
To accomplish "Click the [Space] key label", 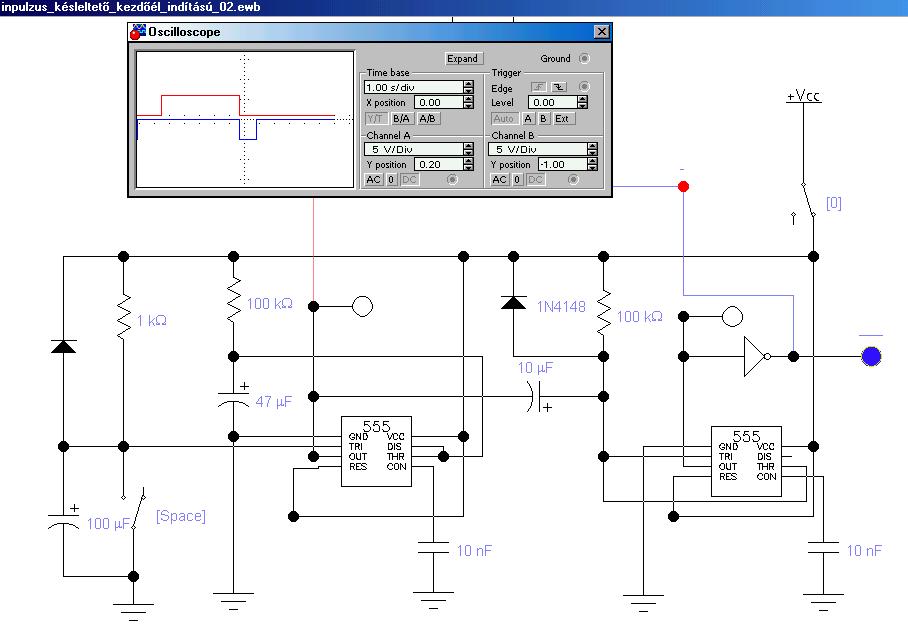I will pos(181,516).
